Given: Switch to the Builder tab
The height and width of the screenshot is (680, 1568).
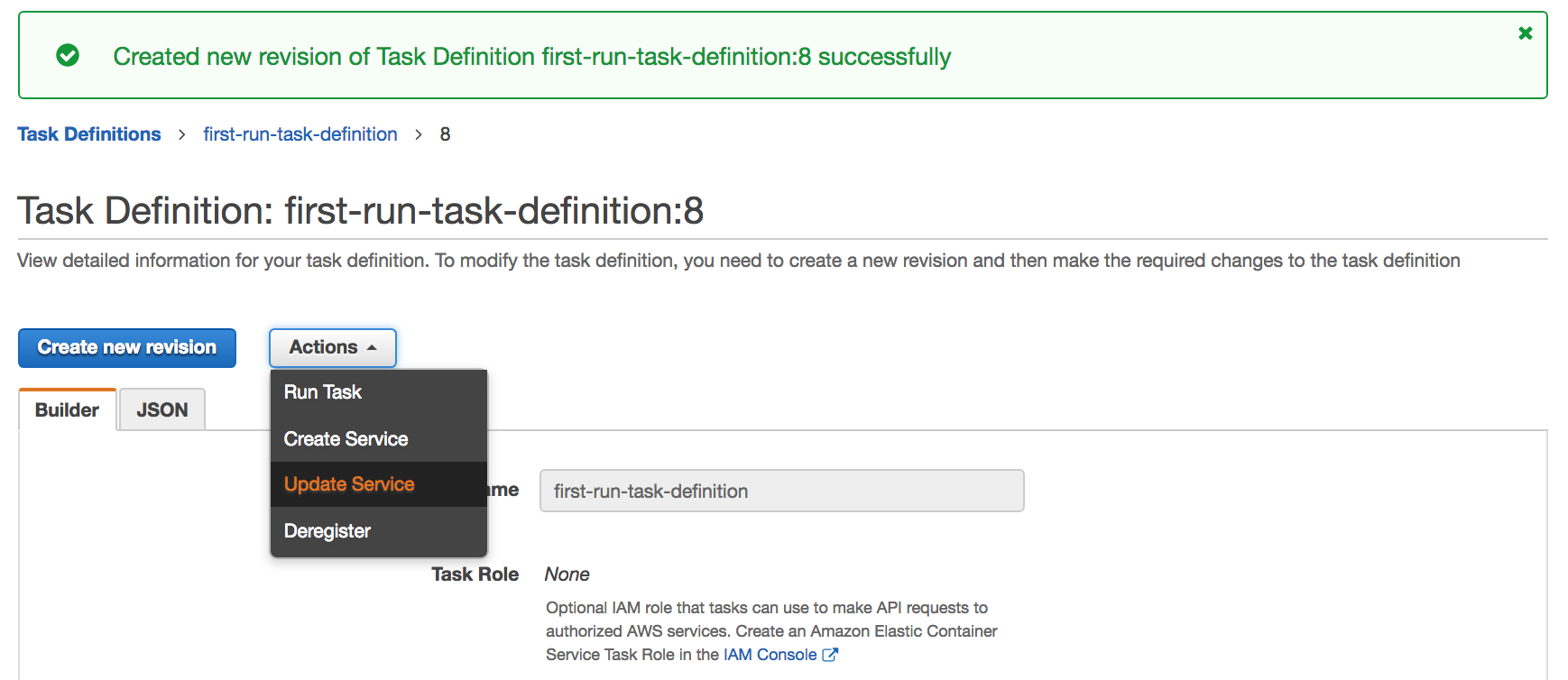Looking at the screenshot, I should click(67, 410).
